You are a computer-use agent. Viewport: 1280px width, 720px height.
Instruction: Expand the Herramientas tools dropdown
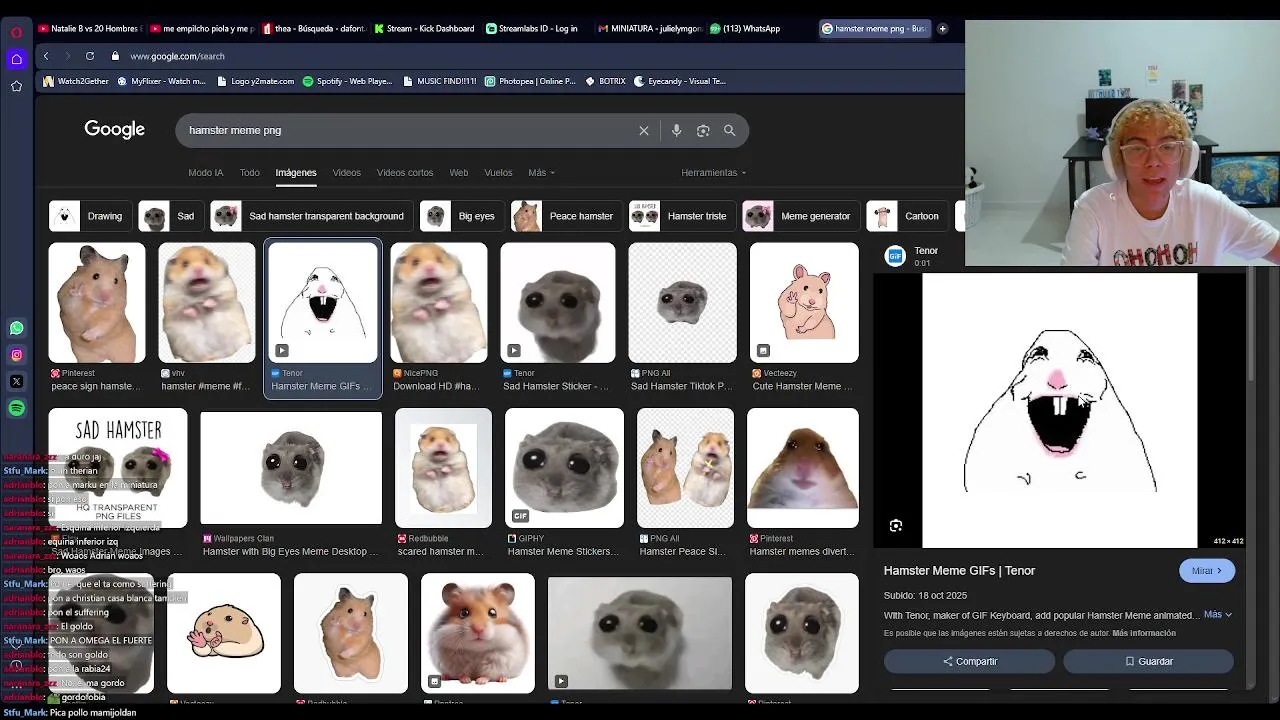pos(714,173)
